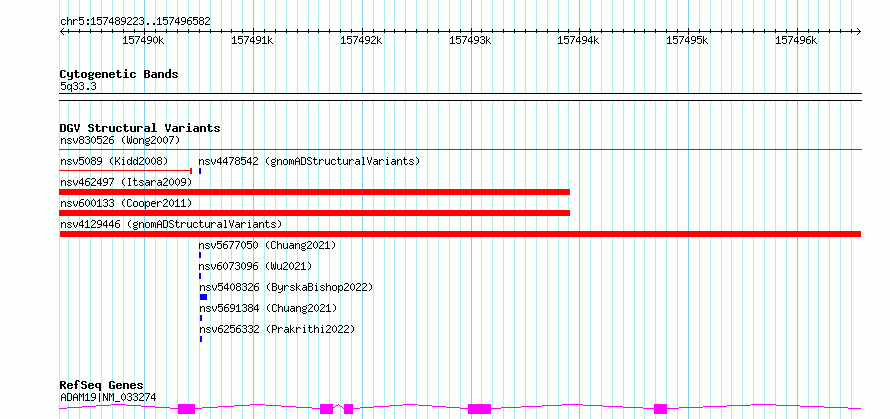890x419 pixels.
Task: Select variant label nsv5677050 (Chuang2021)
Action: pos(267,245)
